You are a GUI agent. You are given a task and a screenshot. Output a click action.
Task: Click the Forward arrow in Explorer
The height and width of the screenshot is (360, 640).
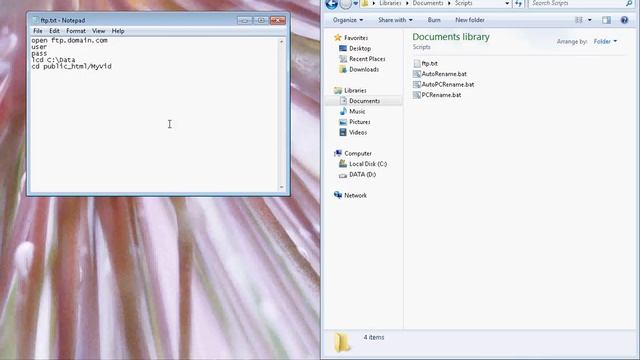pos(346,4)
